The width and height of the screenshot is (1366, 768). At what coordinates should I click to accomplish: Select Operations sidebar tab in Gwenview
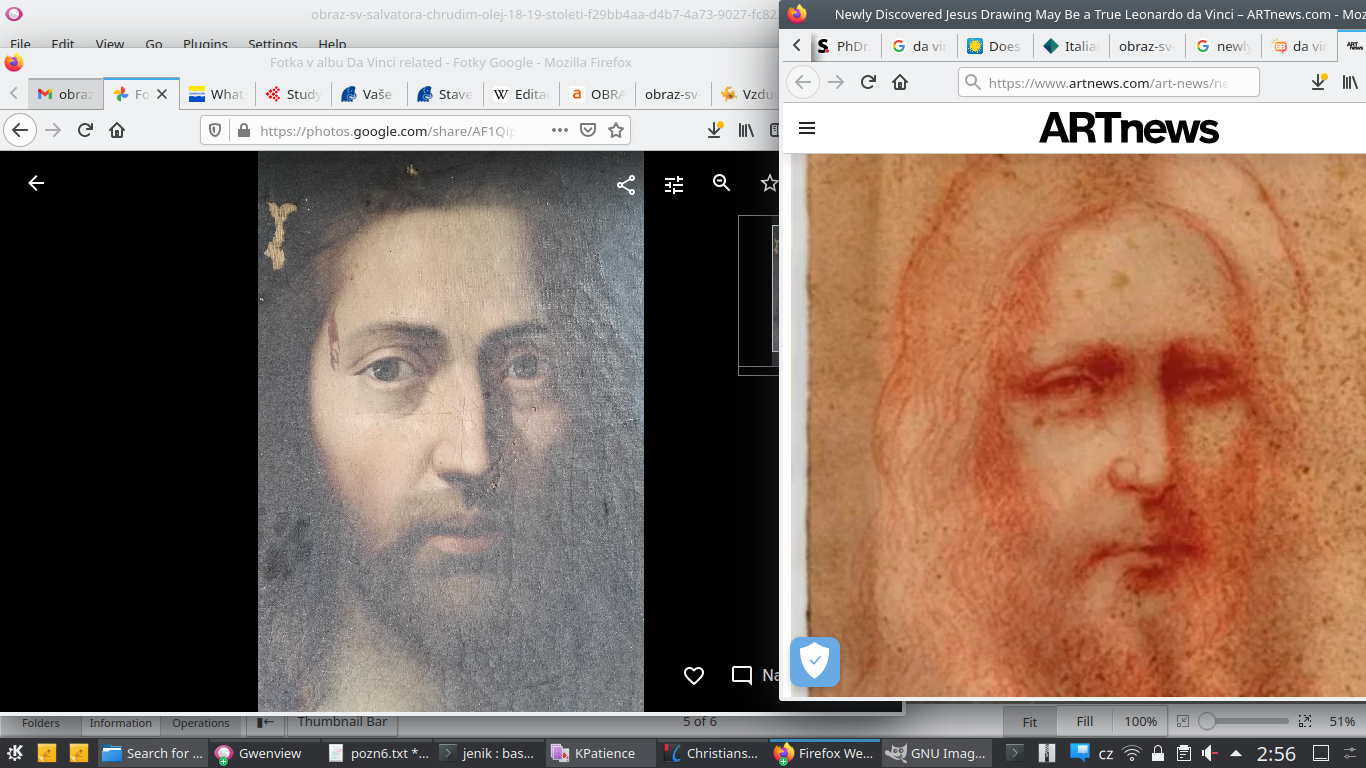point(201,723)
